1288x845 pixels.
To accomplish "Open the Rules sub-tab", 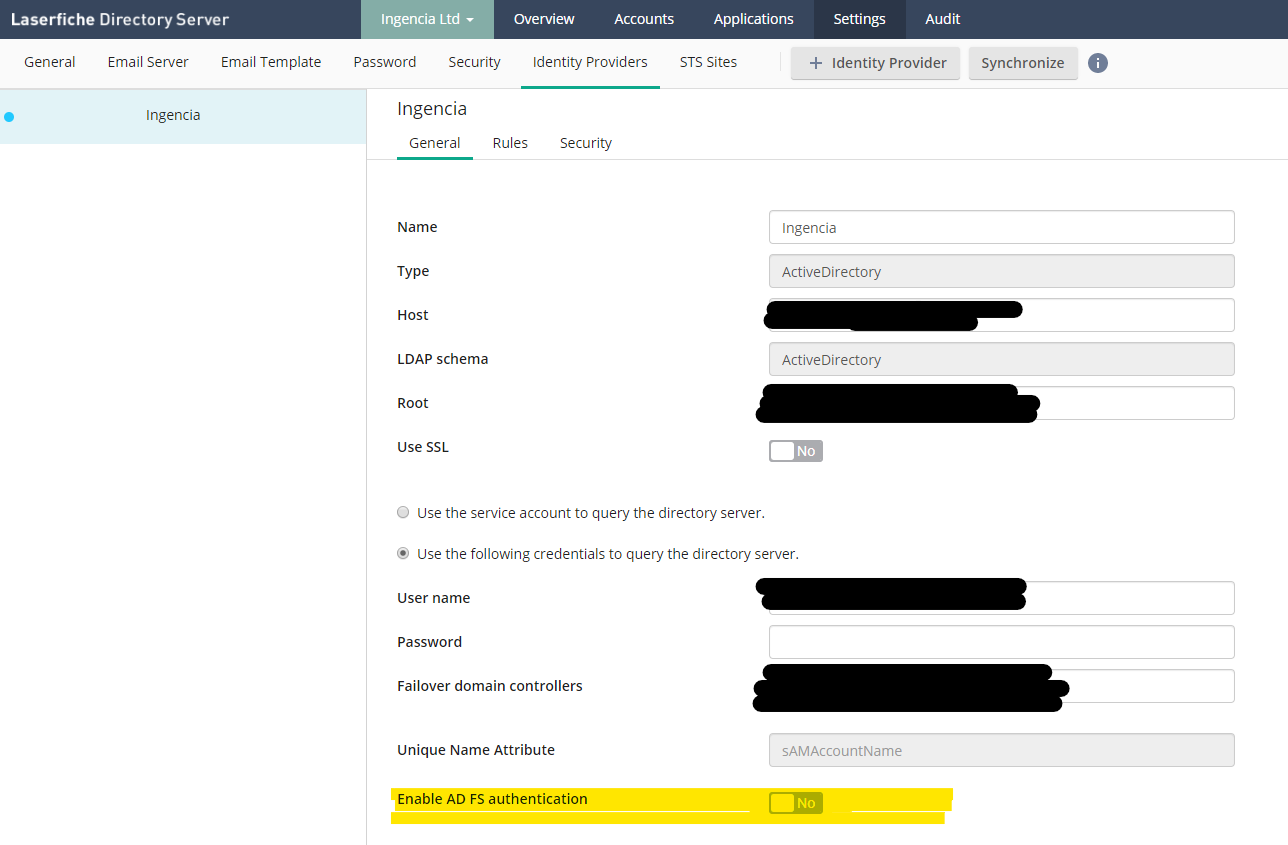I will click(x=510, y=143).
